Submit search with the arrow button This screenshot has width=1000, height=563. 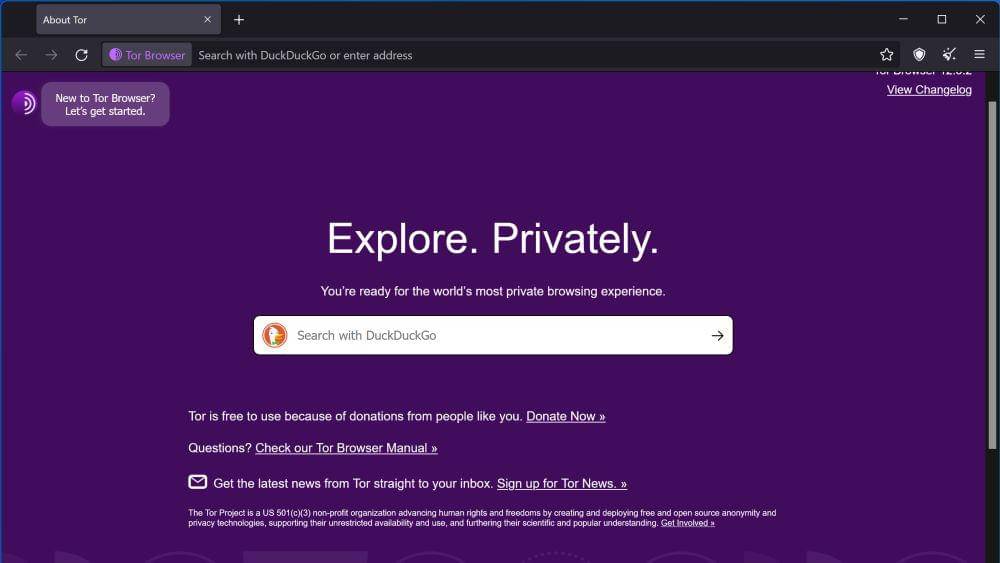coord(717,336)
